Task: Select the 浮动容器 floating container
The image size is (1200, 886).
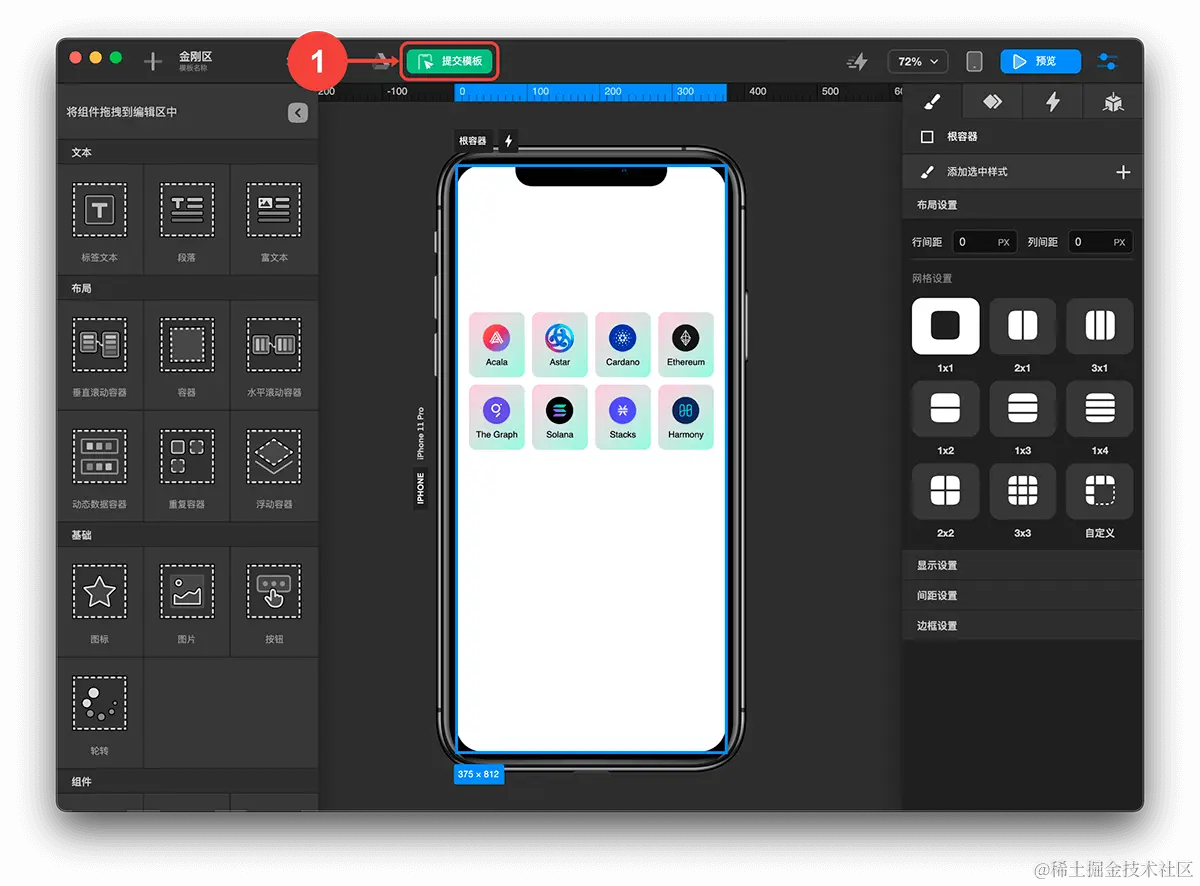Action: pos(274,466)
